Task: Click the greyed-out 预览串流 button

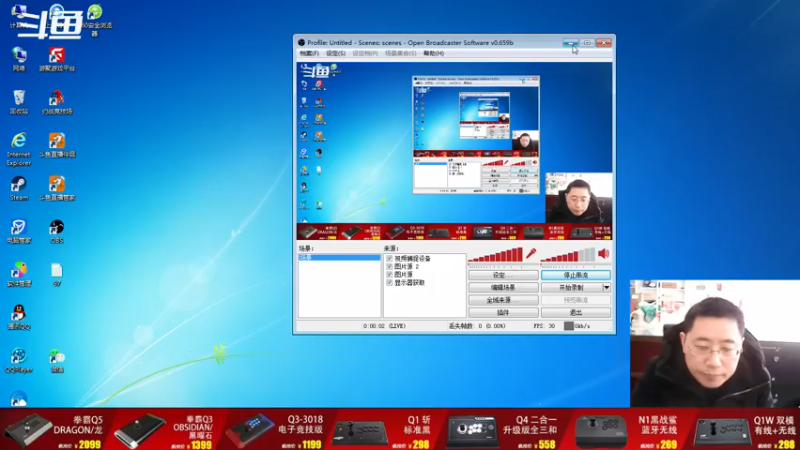Action: tap(576, 300)
